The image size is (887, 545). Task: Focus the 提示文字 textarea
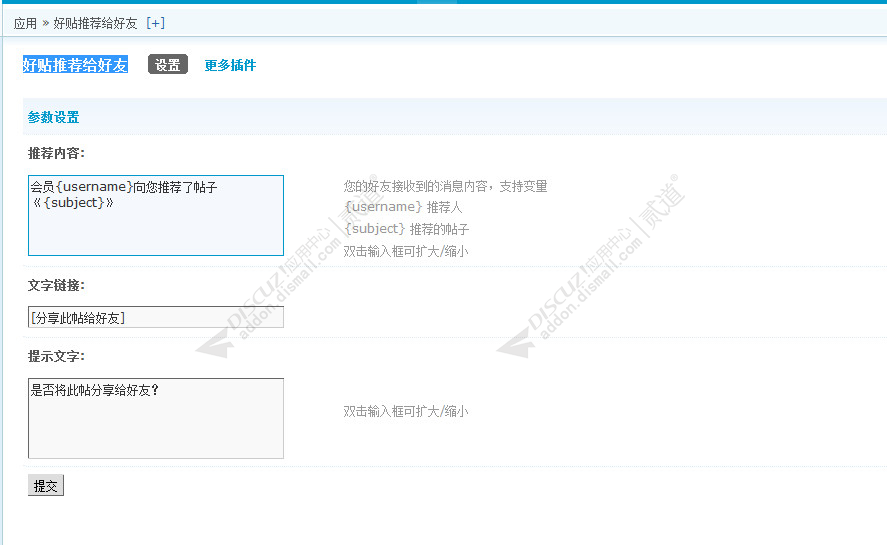156,418
